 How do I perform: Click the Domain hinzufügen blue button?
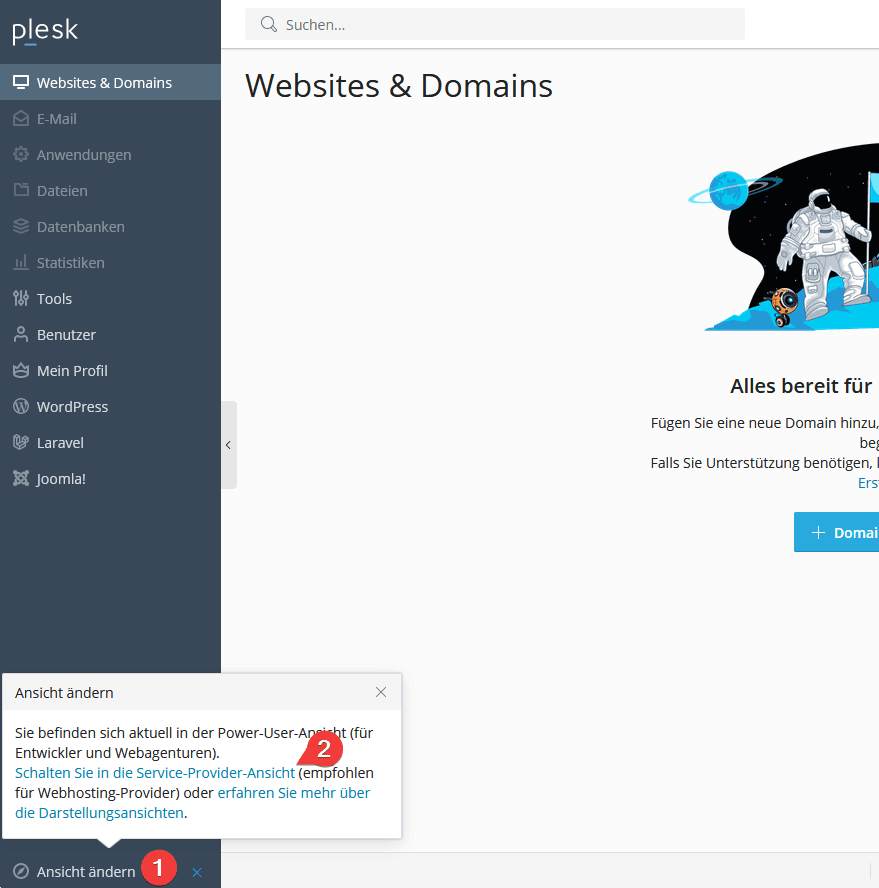tap(837, 532)
